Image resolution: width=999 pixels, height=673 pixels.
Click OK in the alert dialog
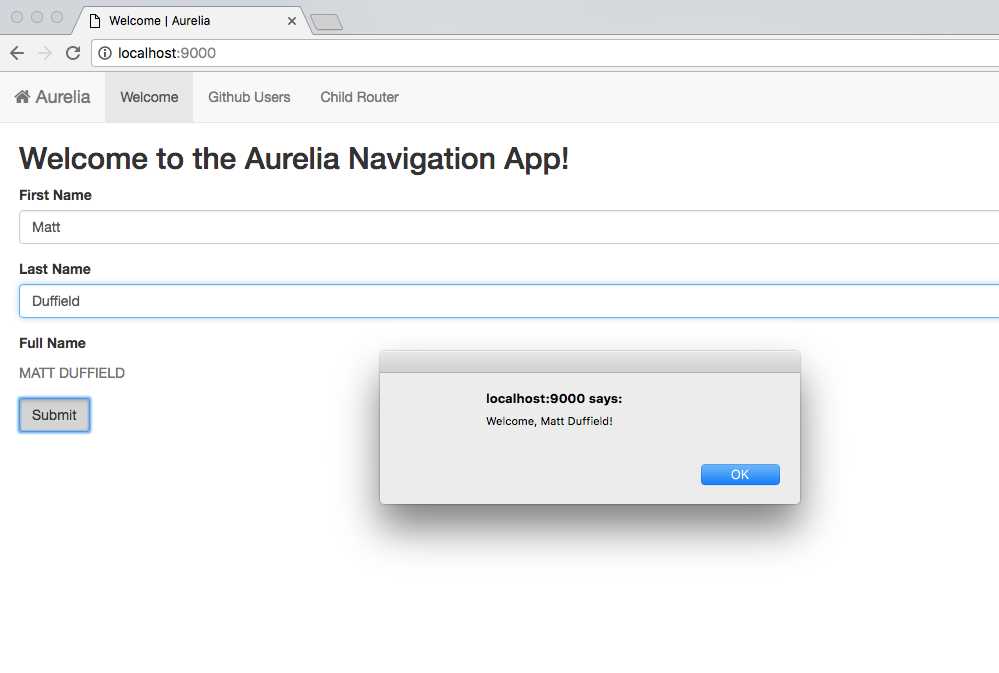point(740,474)
